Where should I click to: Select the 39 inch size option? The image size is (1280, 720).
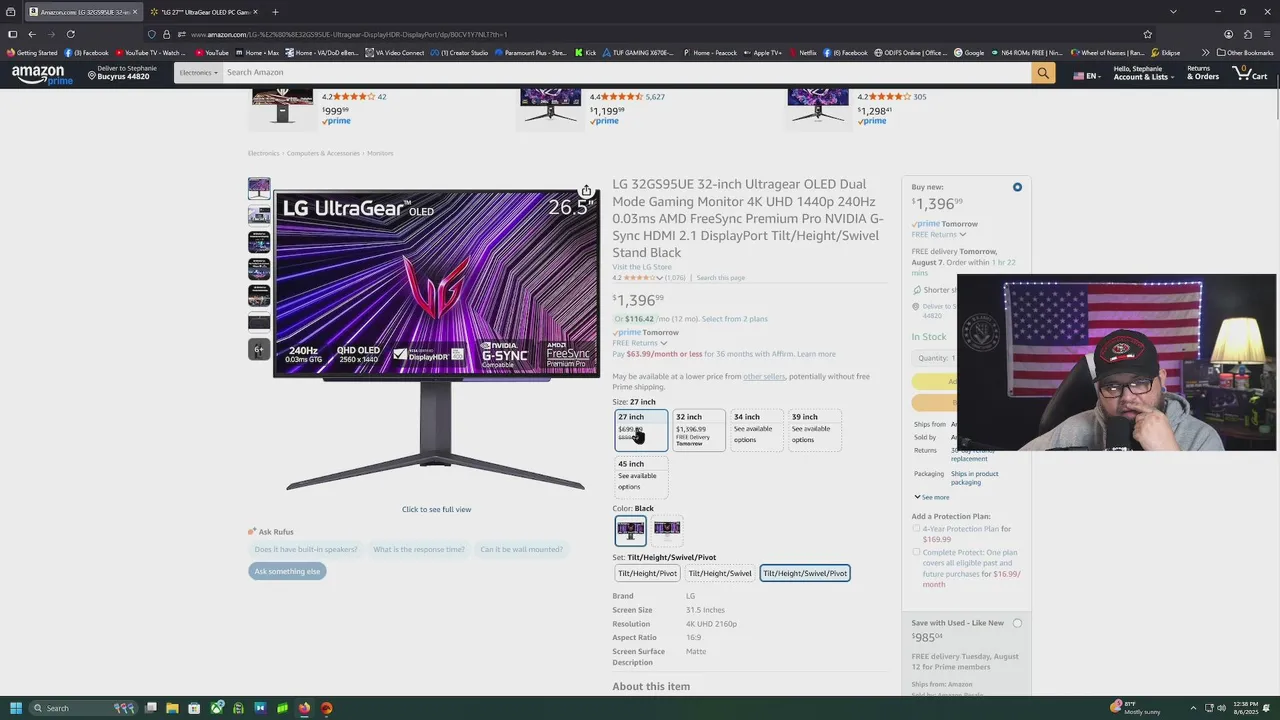(x=814, y=430)
